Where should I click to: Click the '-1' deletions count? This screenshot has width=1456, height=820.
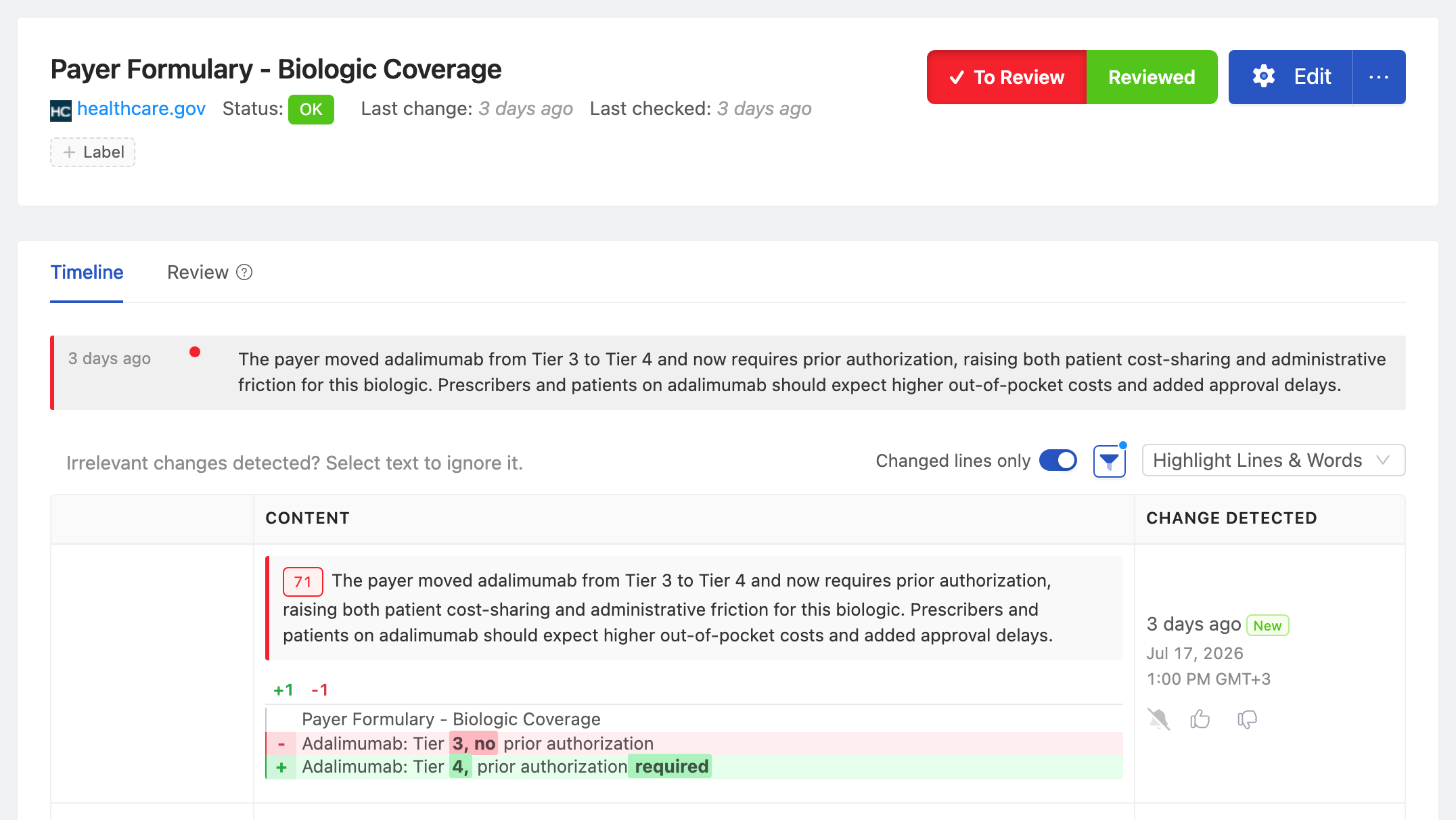pos(319,690)
